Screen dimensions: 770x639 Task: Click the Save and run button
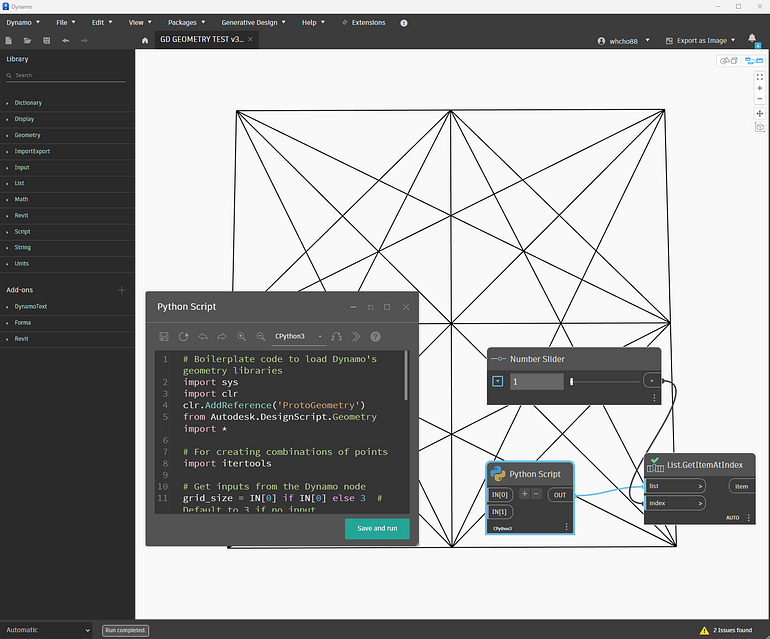pyautogui.click(x=377, y=528)
